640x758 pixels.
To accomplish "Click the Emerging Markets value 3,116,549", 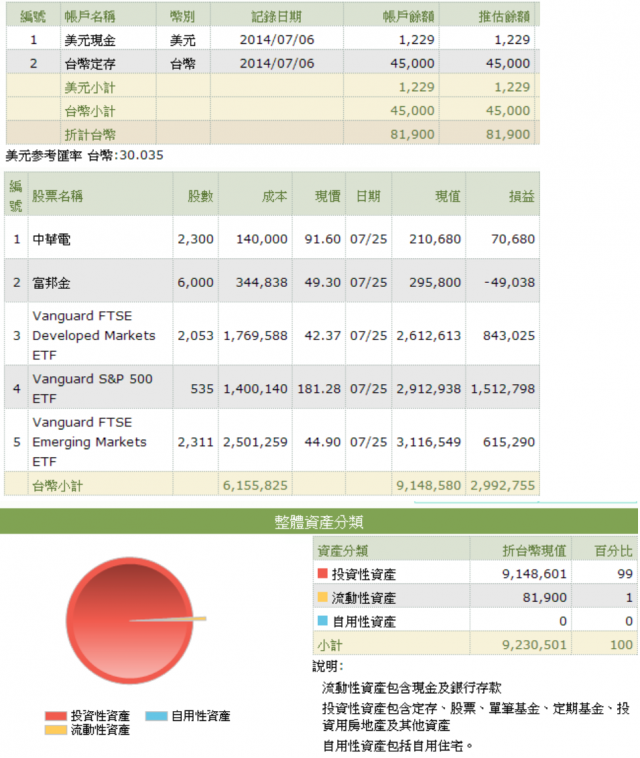I will click(429, 442).
